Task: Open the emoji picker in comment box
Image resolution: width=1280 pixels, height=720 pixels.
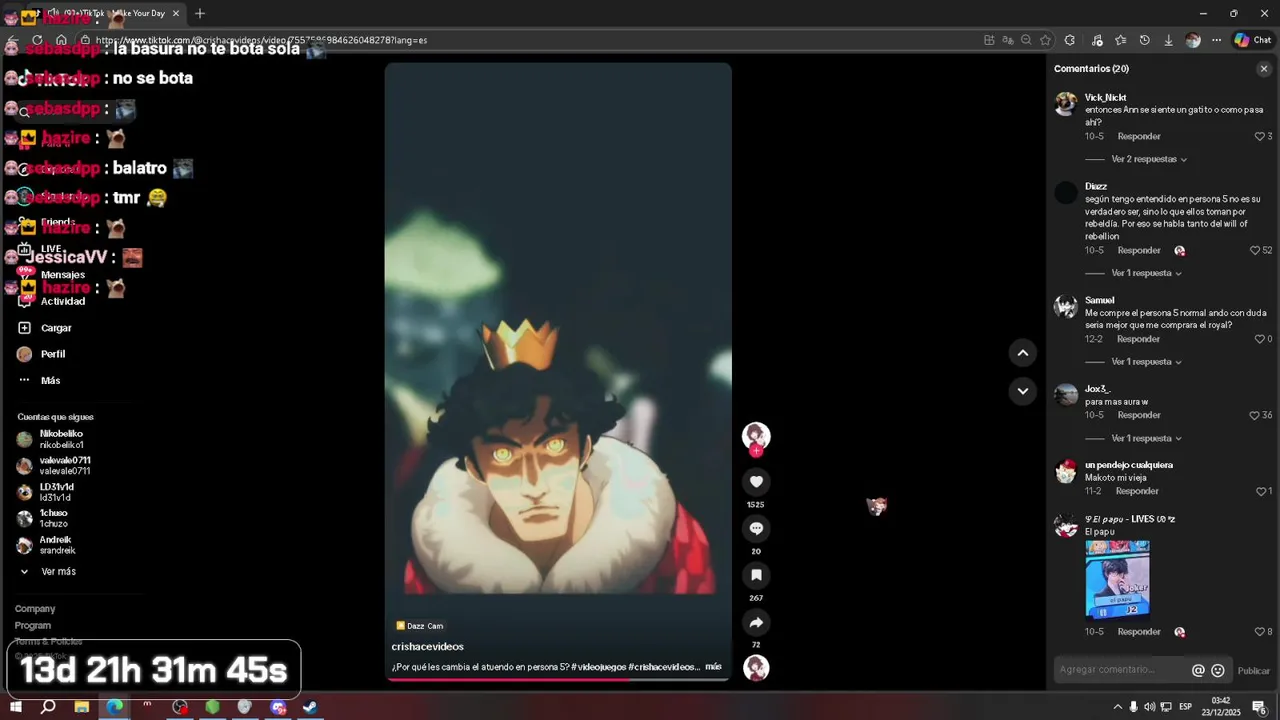Action: 1218,670
